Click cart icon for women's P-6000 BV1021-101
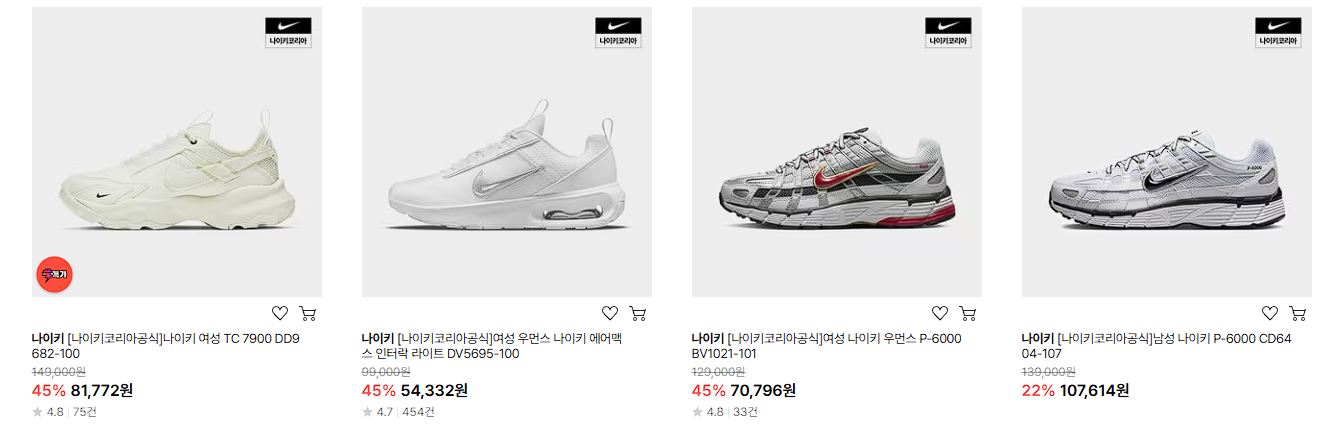The image size is (1317, 433). [968, 313]
